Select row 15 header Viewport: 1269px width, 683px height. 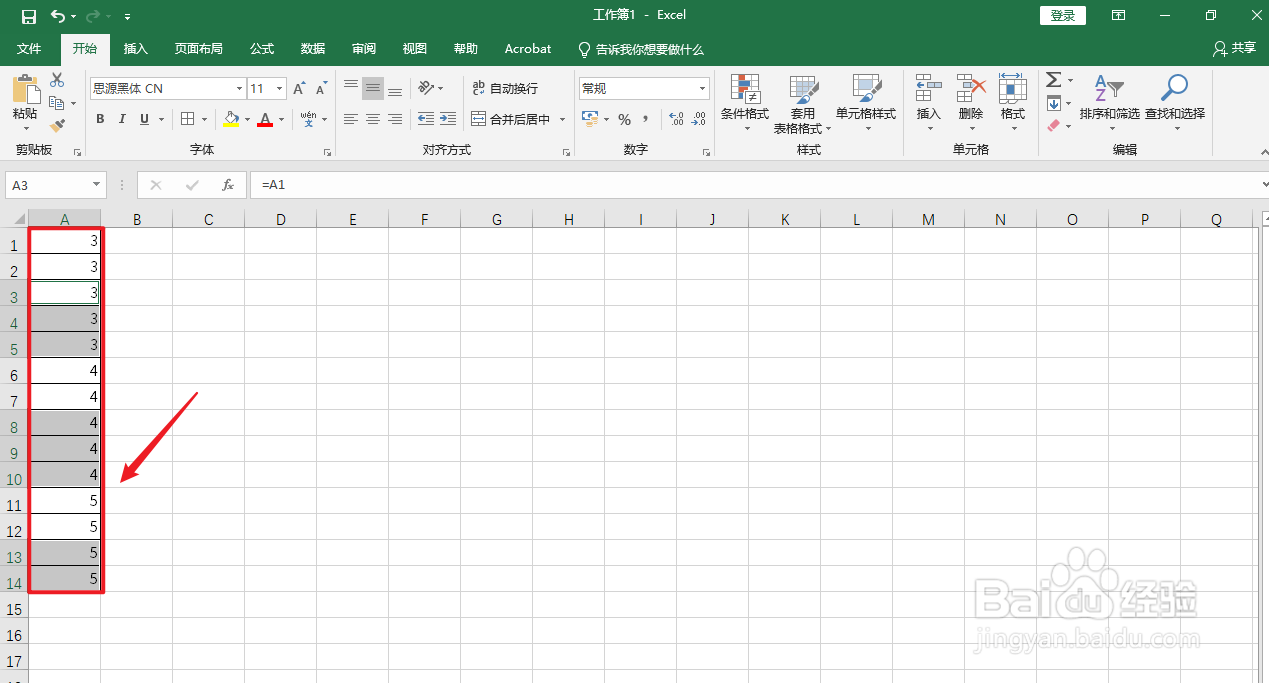coord(14,609)
